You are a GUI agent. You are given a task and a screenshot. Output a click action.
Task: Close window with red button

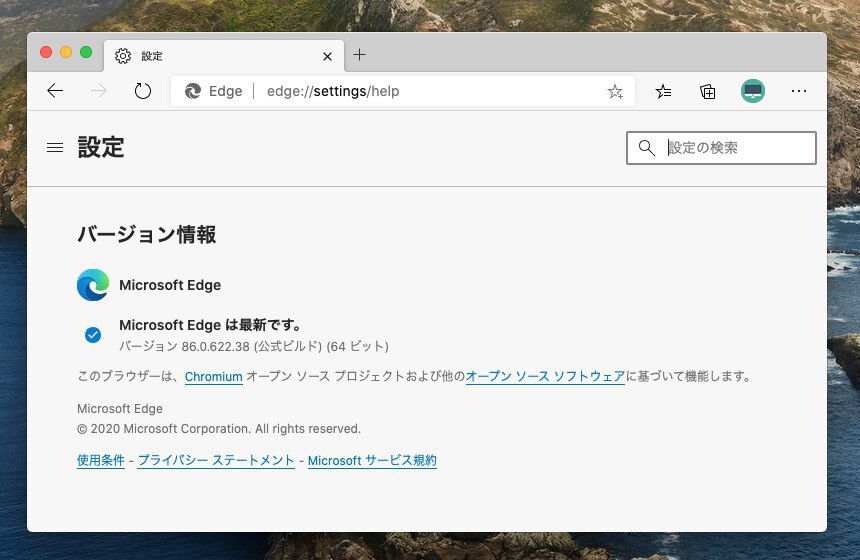(x=46, y=52)
